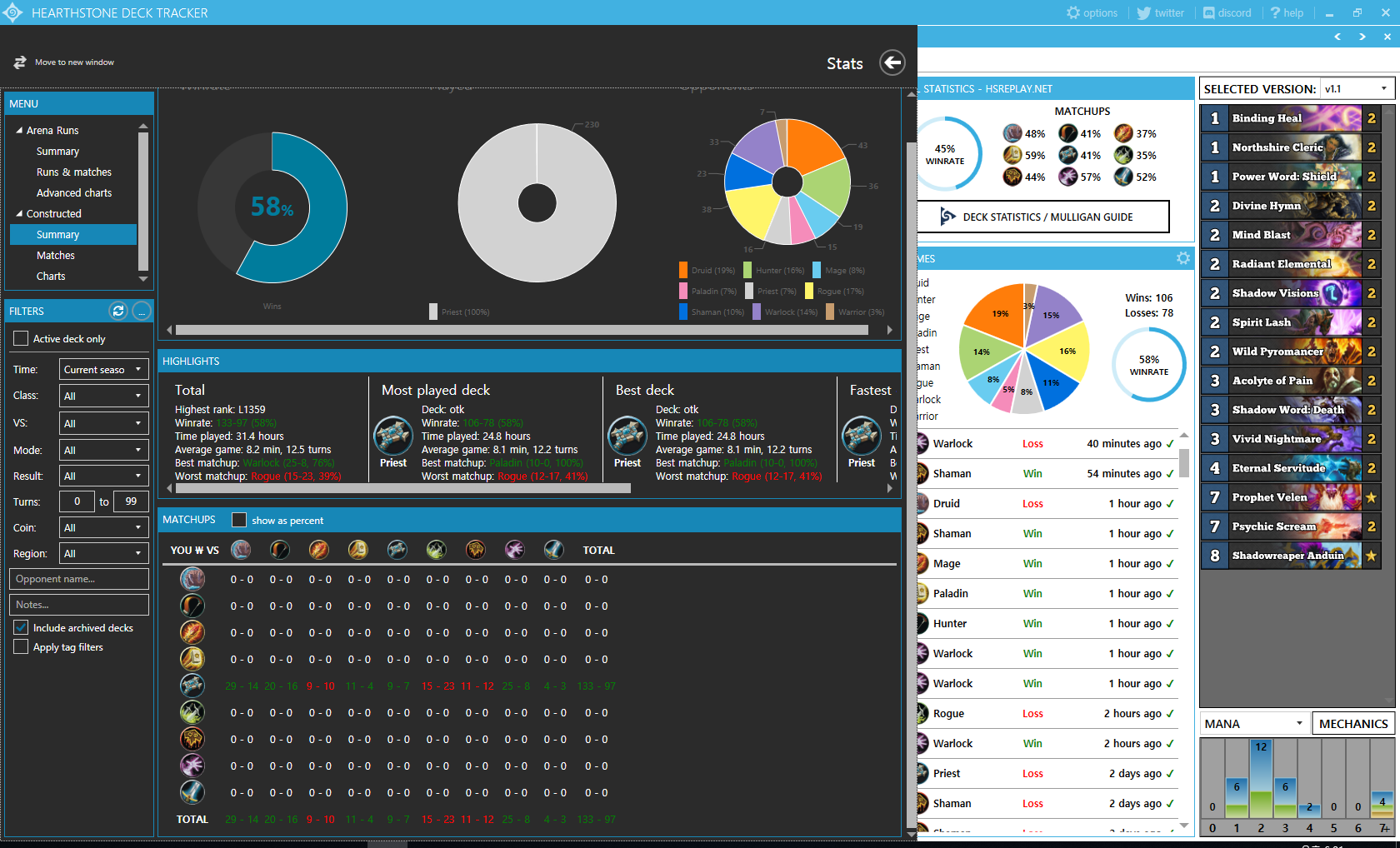
Task: Click the Druid class icon in matchups header
Action: pyautogui.click(x=241, y=550)
